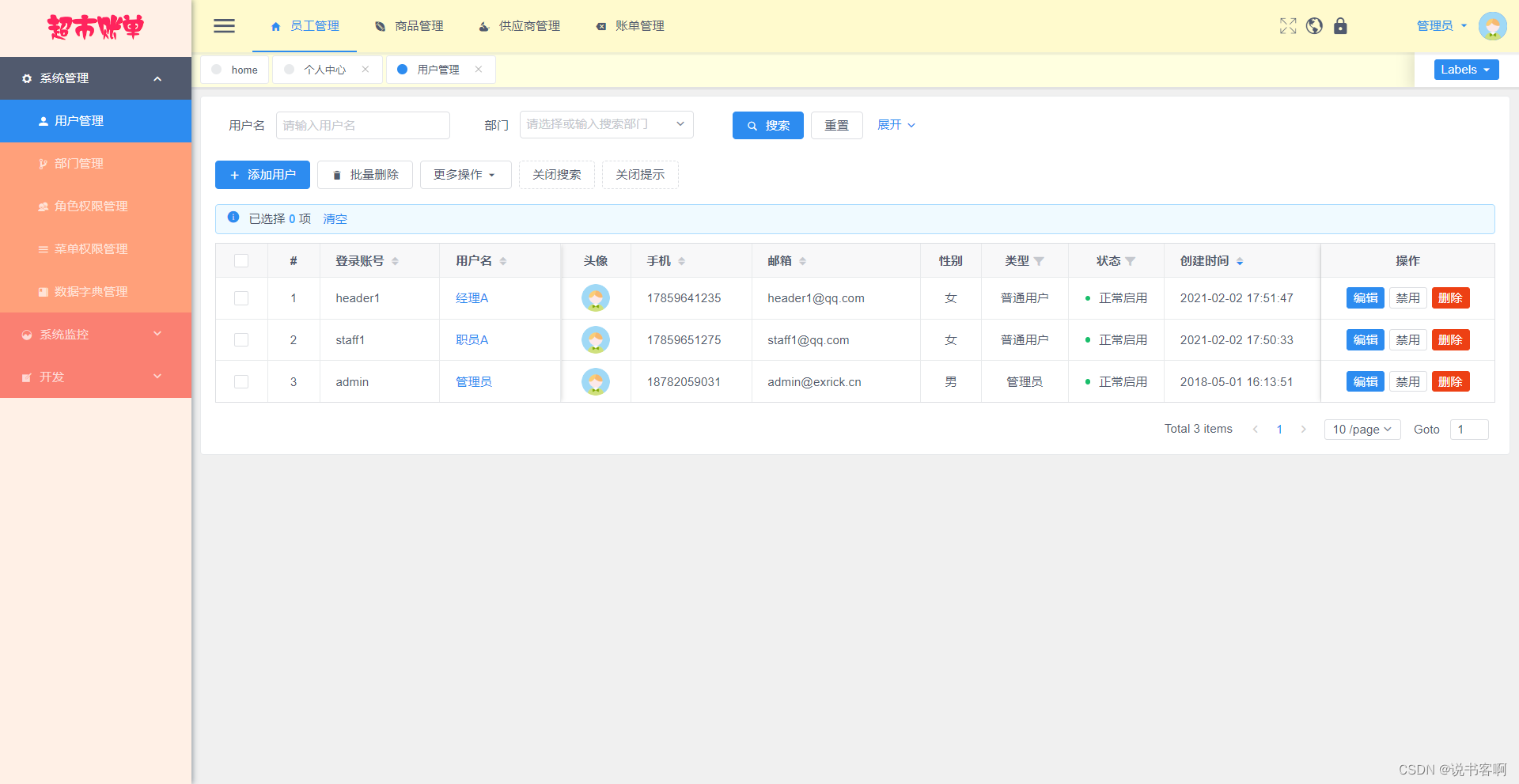Open the 部门 select dropdown
This screenshot has width=1519, height=784.
click(x=606, y=124)
